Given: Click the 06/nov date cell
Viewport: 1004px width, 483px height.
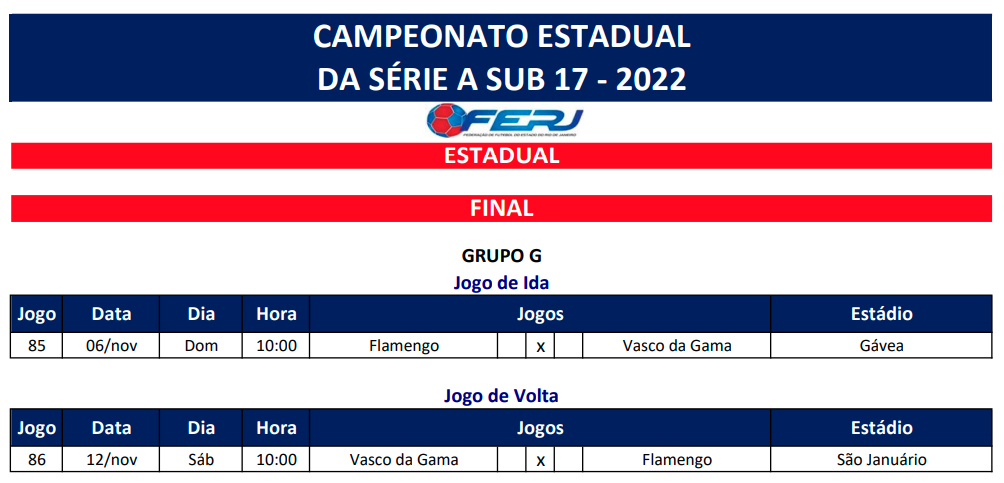Looking at the screenshot, I should coord(111,346).
